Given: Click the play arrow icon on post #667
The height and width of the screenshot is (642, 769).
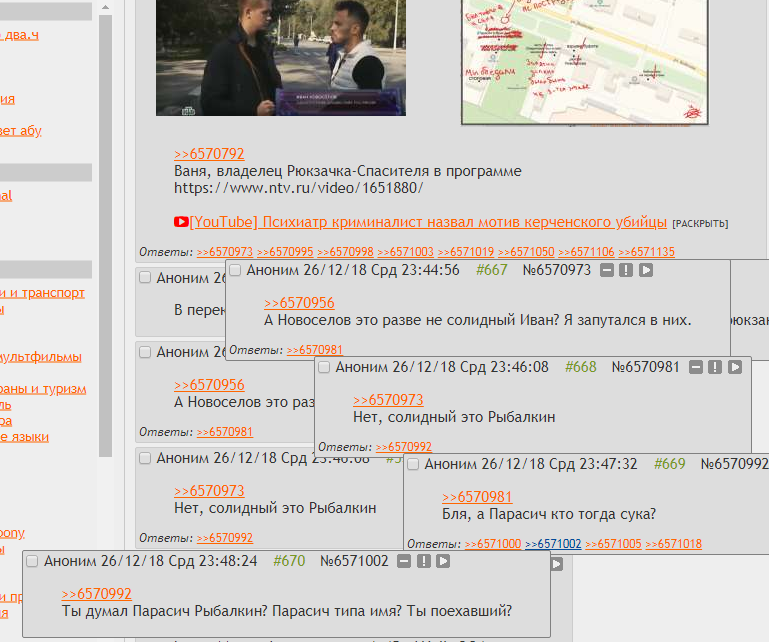Looking at the screenshot, I should 646,270.
